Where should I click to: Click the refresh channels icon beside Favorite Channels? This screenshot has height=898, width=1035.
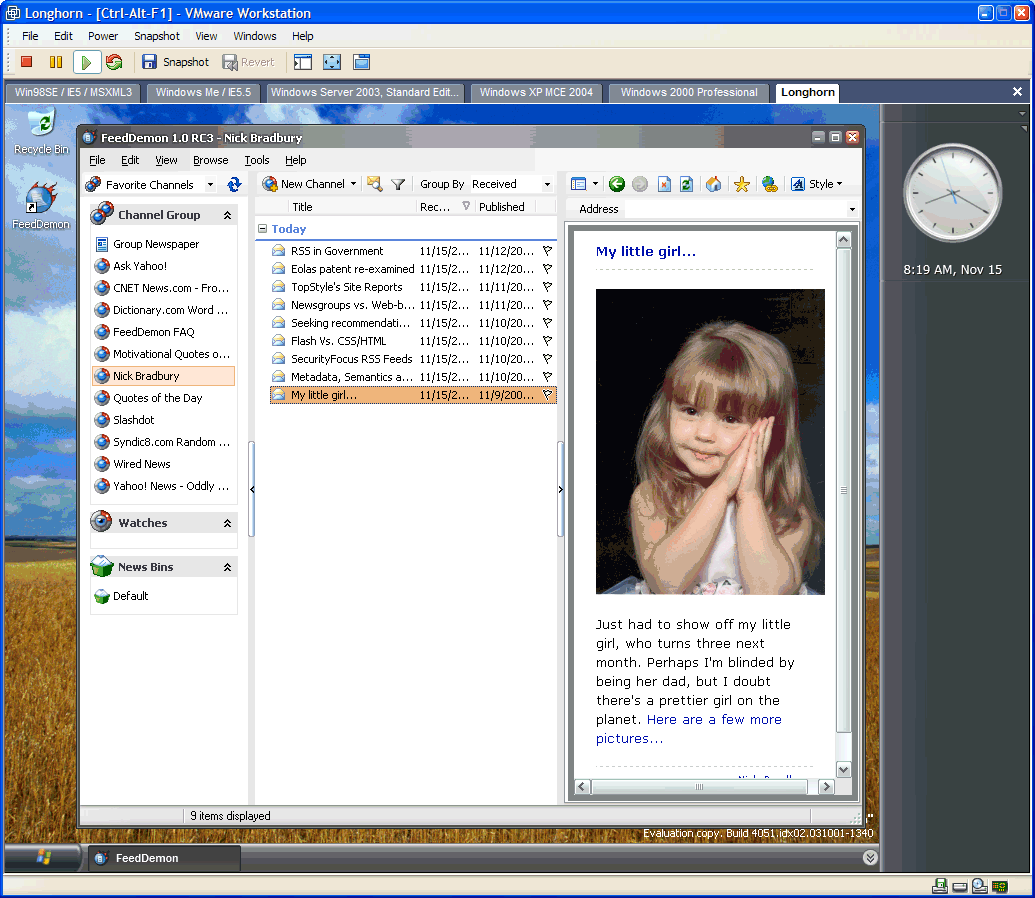(234, 185)
